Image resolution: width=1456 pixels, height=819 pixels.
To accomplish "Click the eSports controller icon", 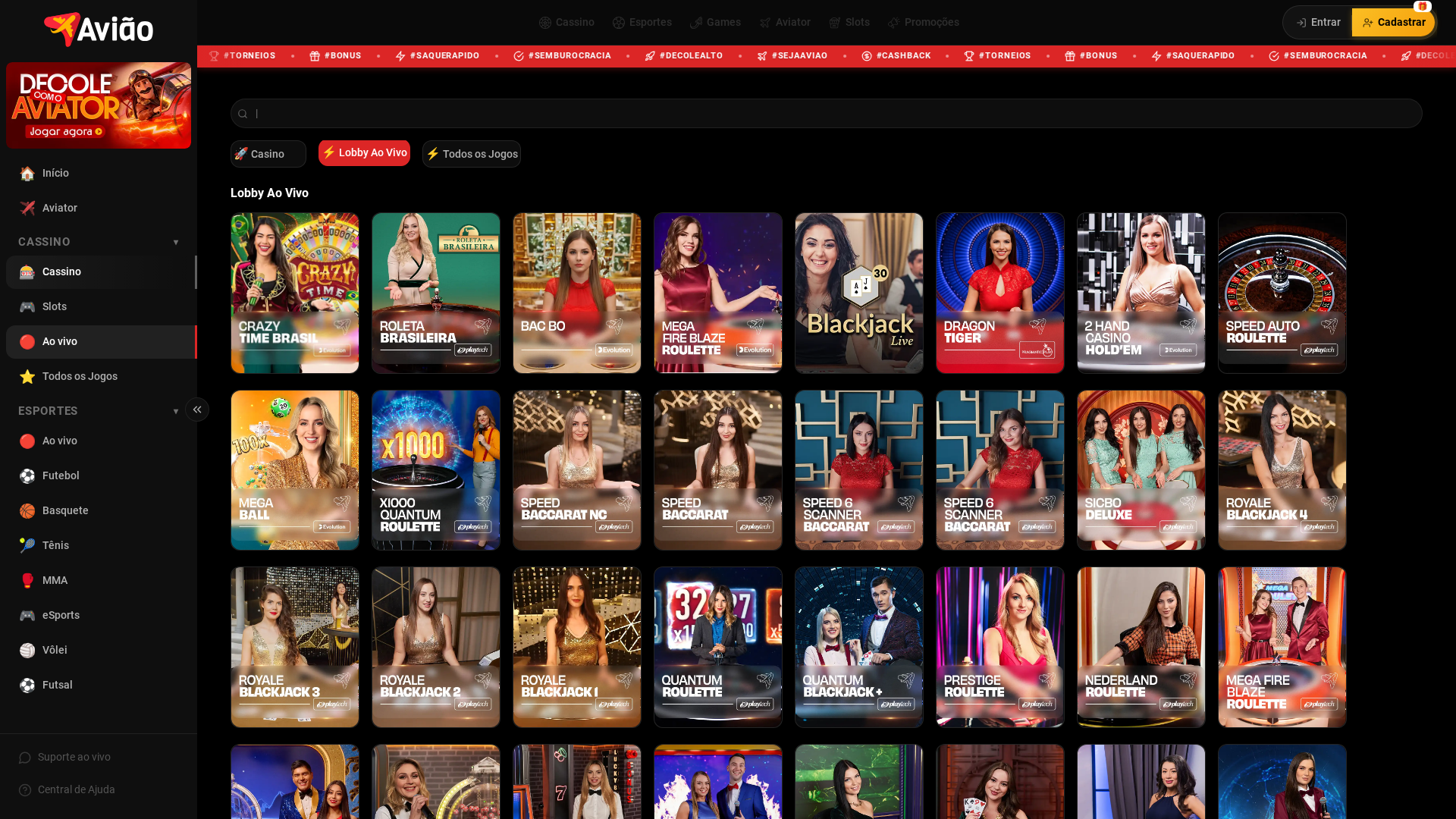I will tap(27, 615).
